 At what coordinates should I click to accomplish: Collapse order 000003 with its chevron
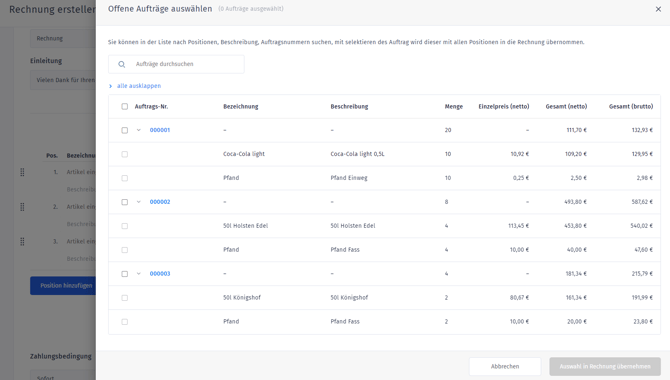click(x=138, y=274)
